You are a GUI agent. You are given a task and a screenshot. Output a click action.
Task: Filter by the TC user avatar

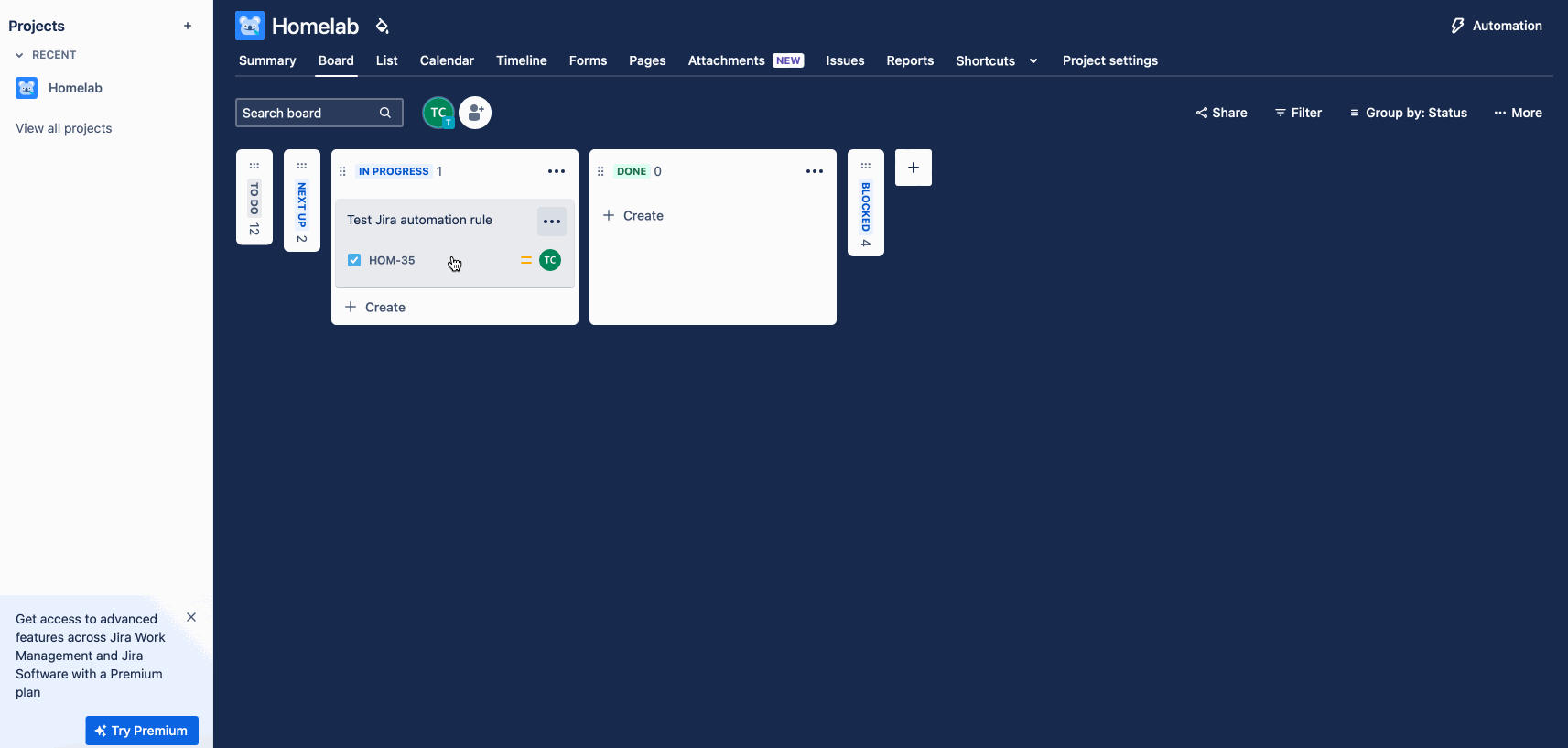[x=438, y=113]
